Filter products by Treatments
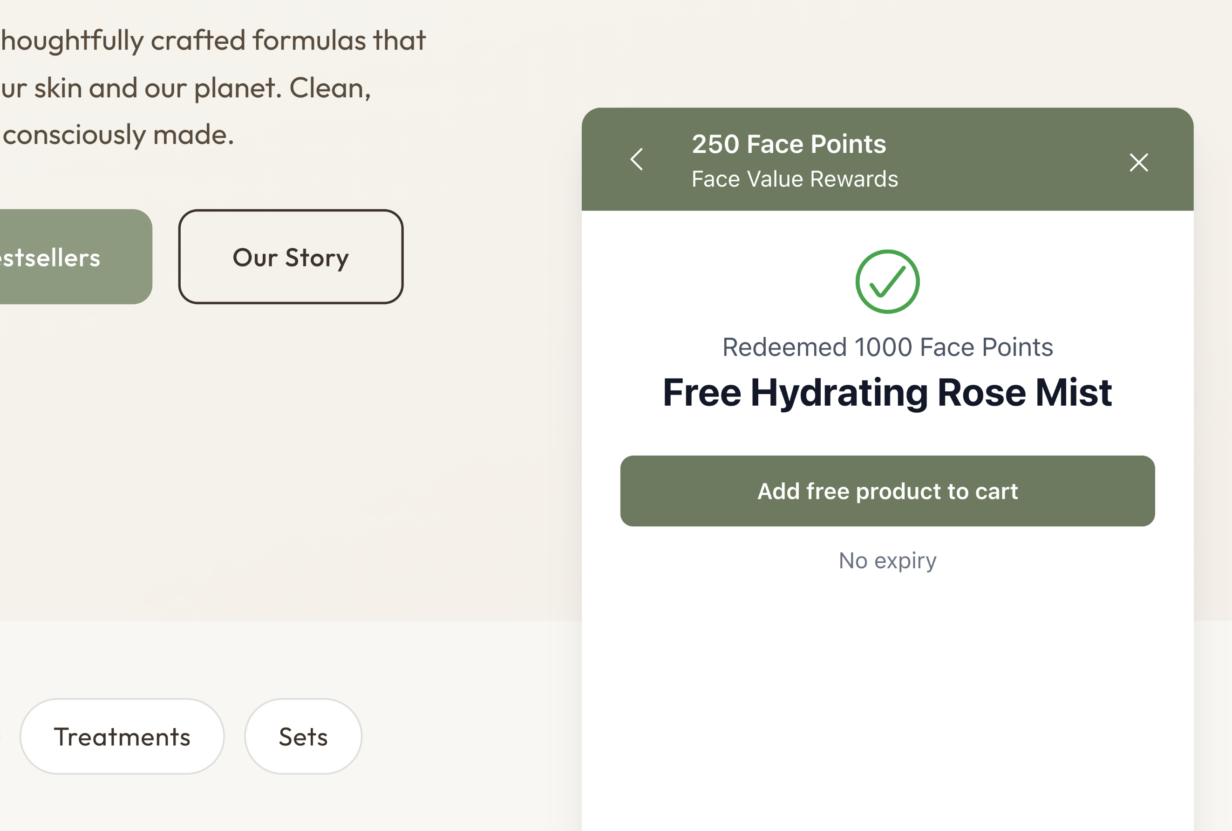This screenshot has width=1232, height=831. tap(122, 737)
